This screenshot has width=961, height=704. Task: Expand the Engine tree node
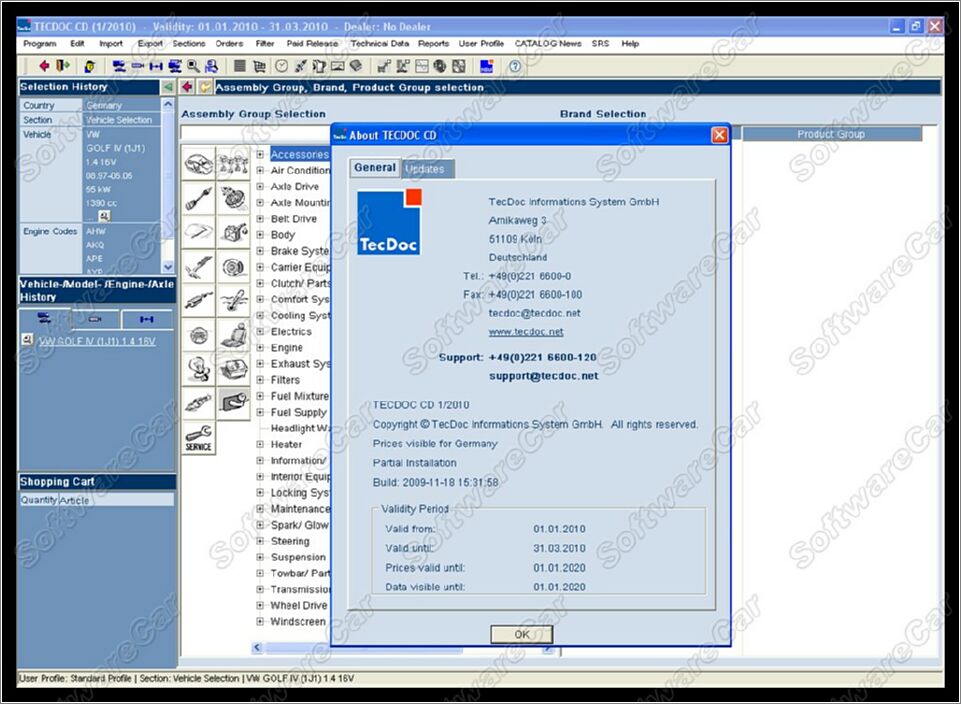[260, 347]
